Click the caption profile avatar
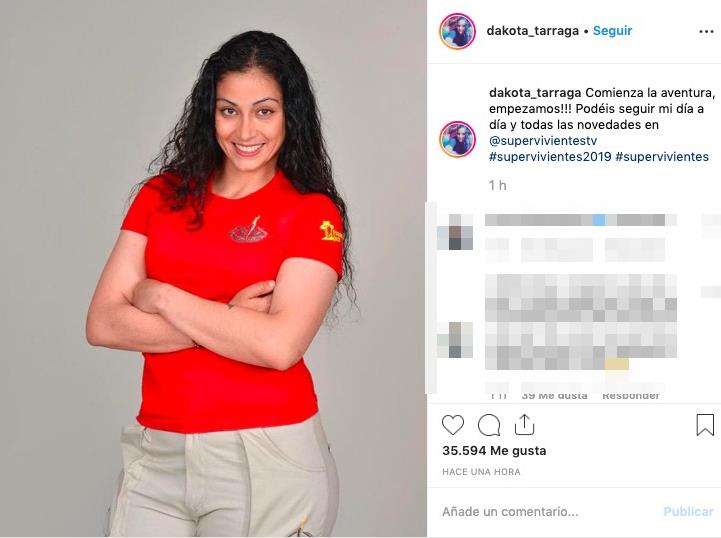721x538 pixels. point(457,139)
